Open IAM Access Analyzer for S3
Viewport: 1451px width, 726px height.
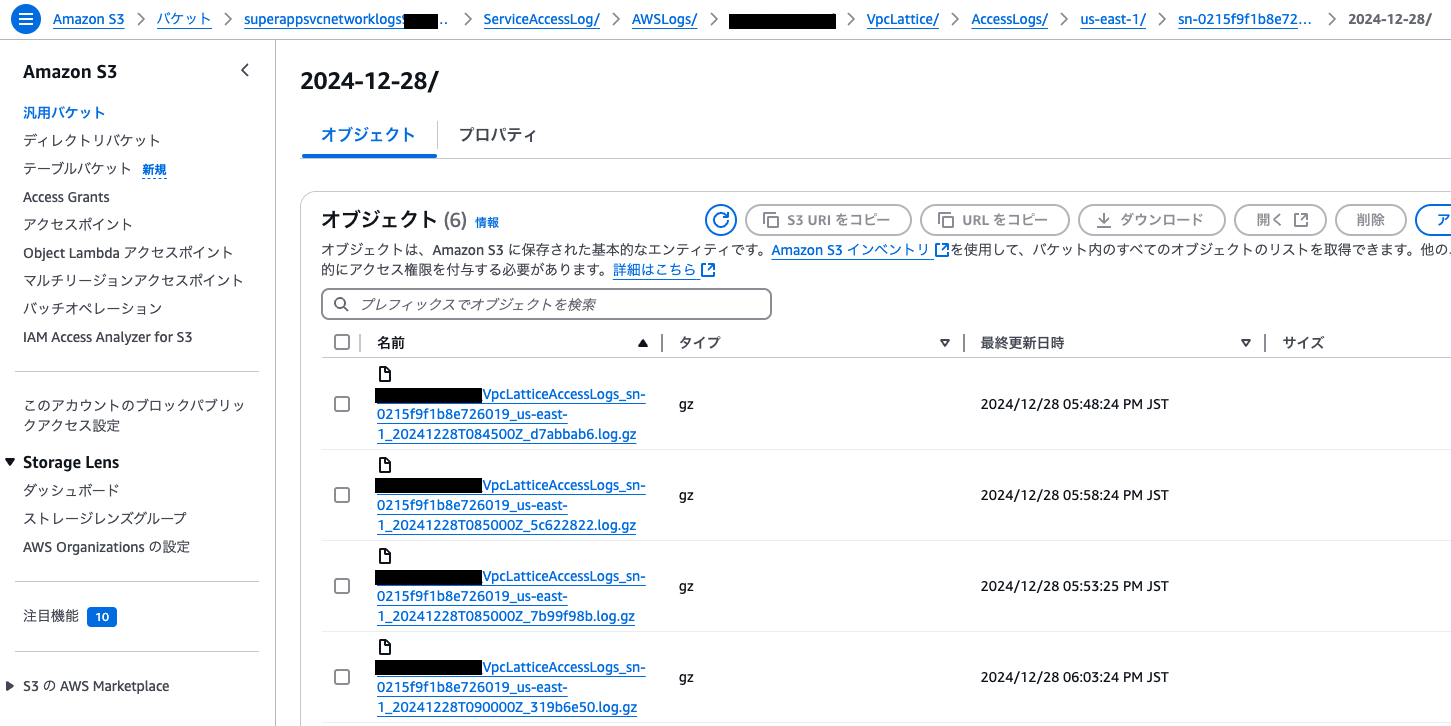pos(107,337)
